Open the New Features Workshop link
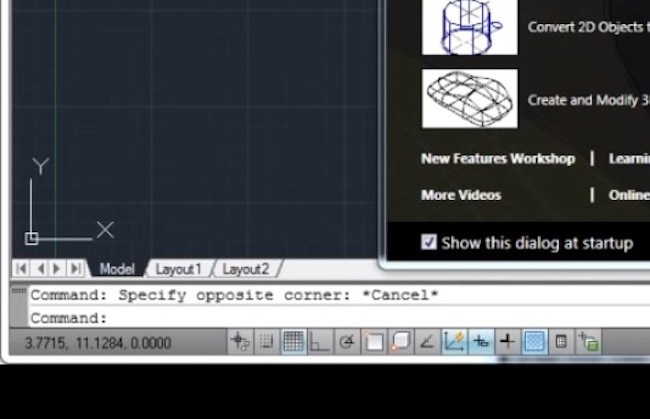 click(497, 159)
